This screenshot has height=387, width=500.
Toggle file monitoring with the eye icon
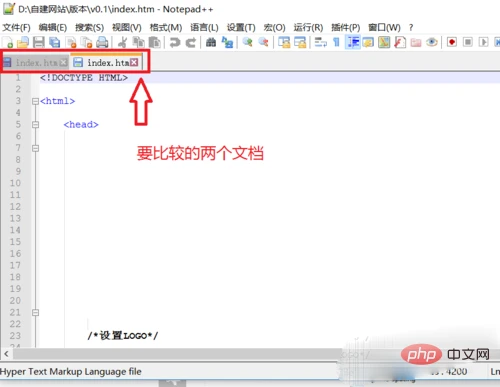click(x=432, y=42)
